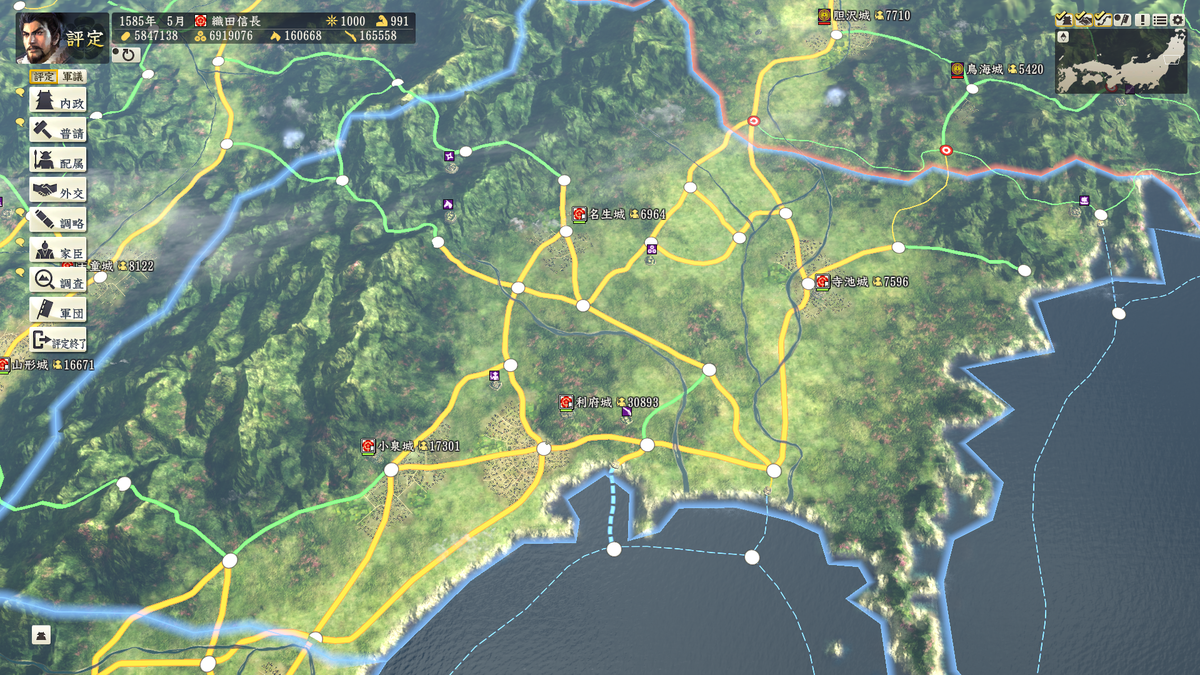Click the labor value 991
Image resolution: width=1200 pixels, height=675 pixels.
[x=399, y=20]
